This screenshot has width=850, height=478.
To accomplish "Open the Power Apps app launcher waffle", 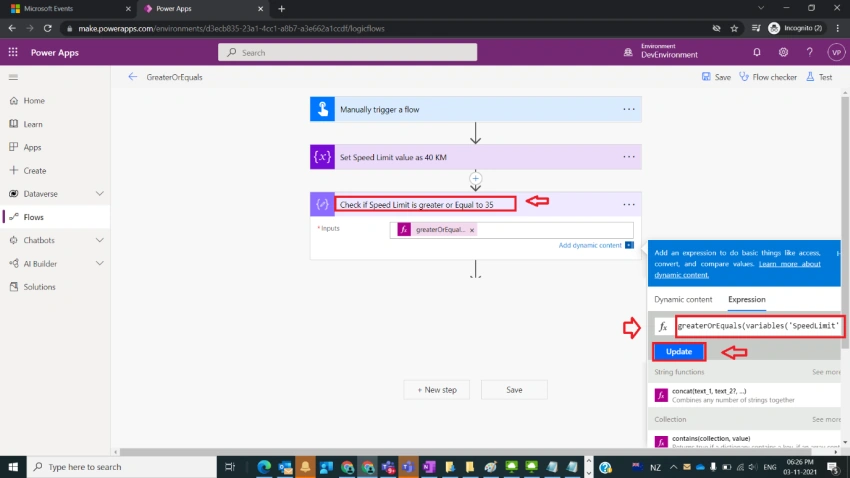I will pyautogui.click(x=13, y=53).
